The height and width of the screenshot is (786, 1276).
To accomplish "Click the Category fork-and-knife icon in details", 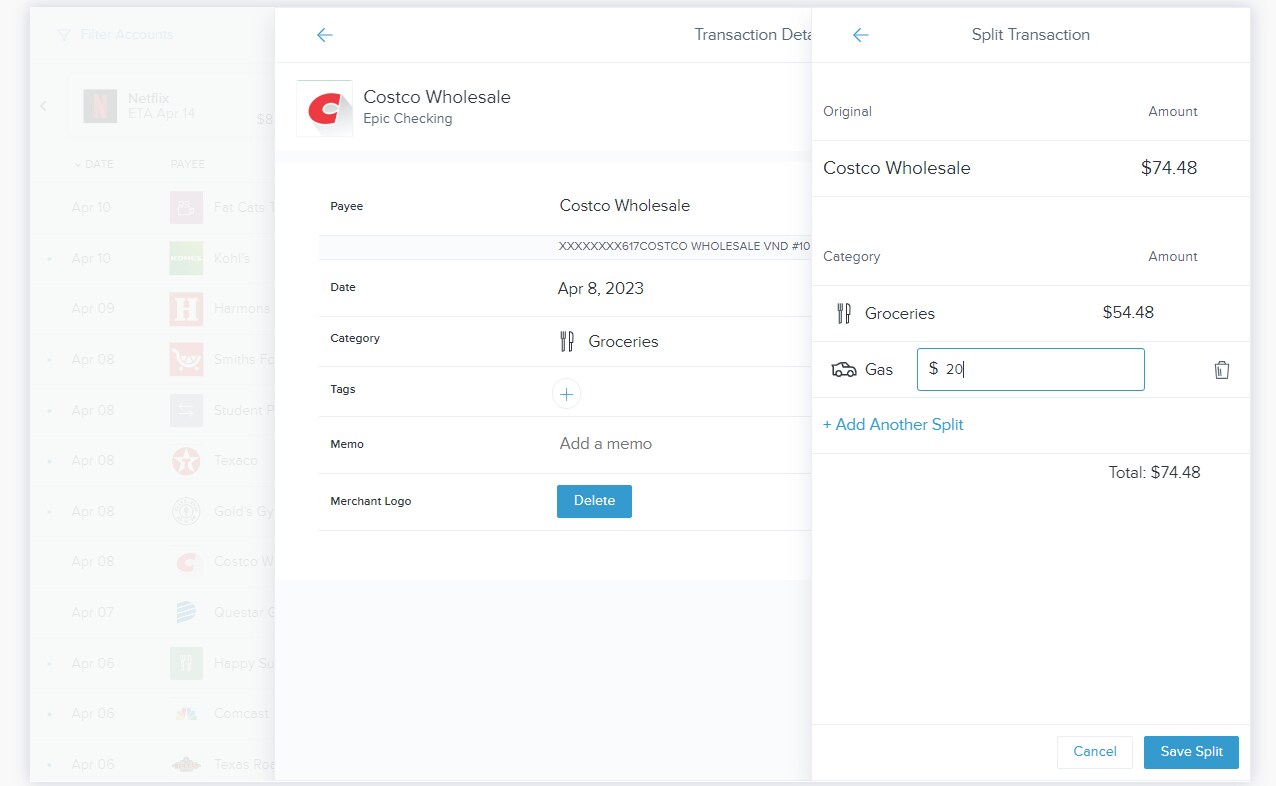I will pyautogui.click(x=567, y=342).
